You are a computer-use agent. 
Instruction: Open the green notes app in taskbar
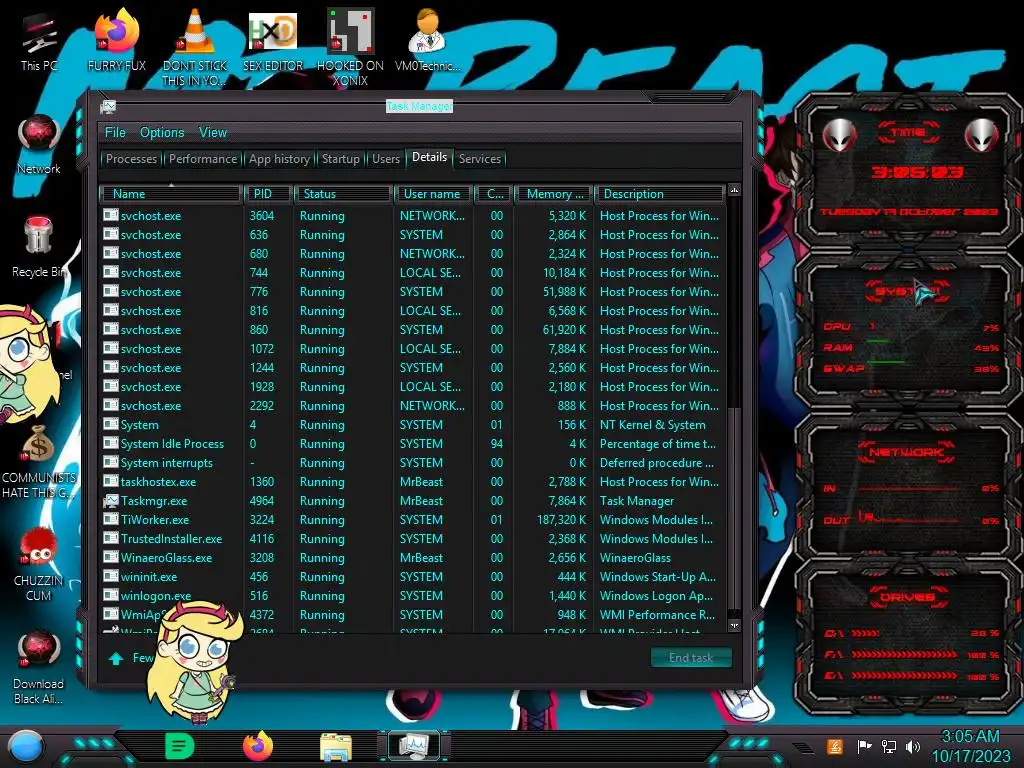click(x=179, y=746)
